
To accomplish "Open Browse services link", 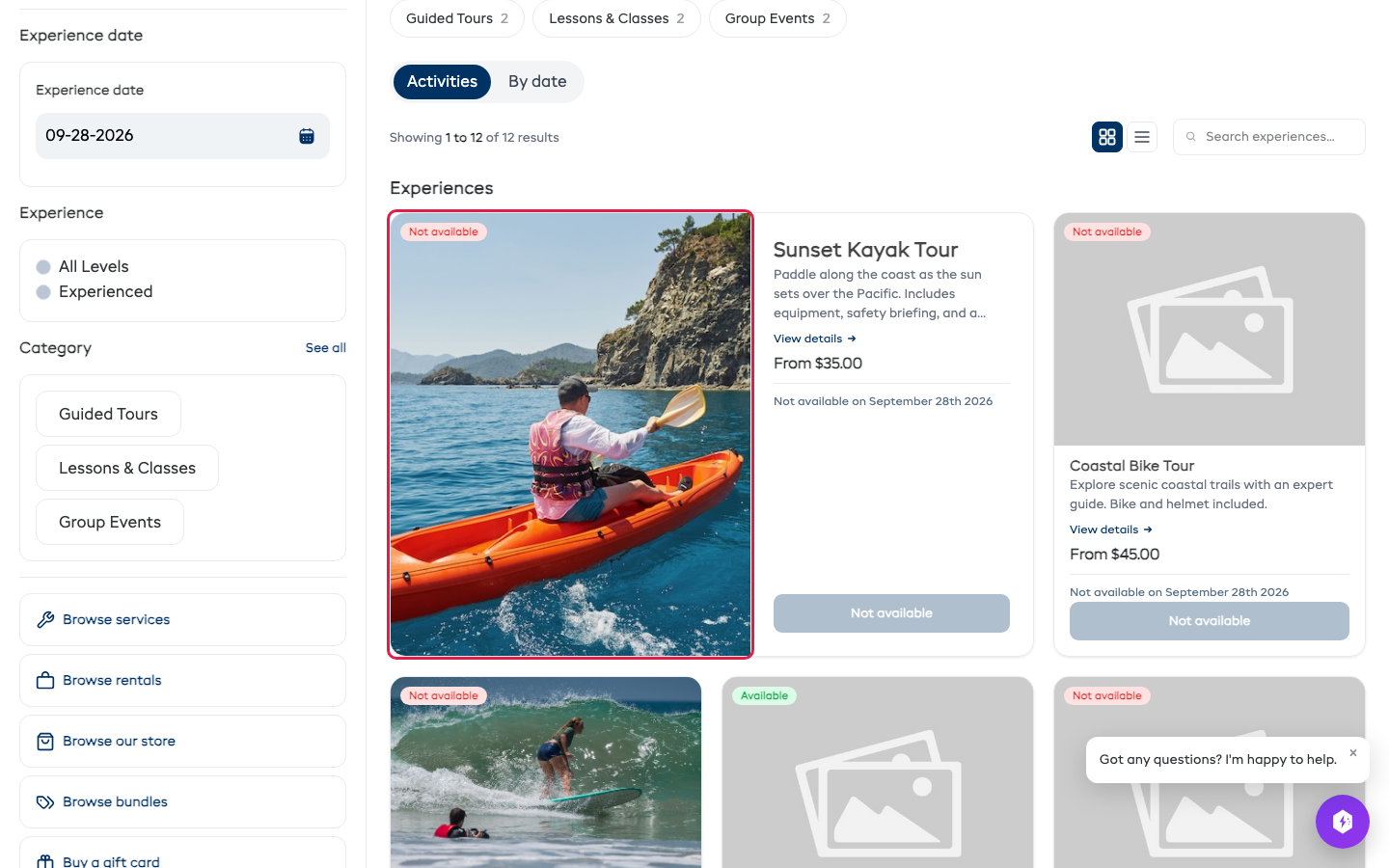I will click(x=182, y=619).
